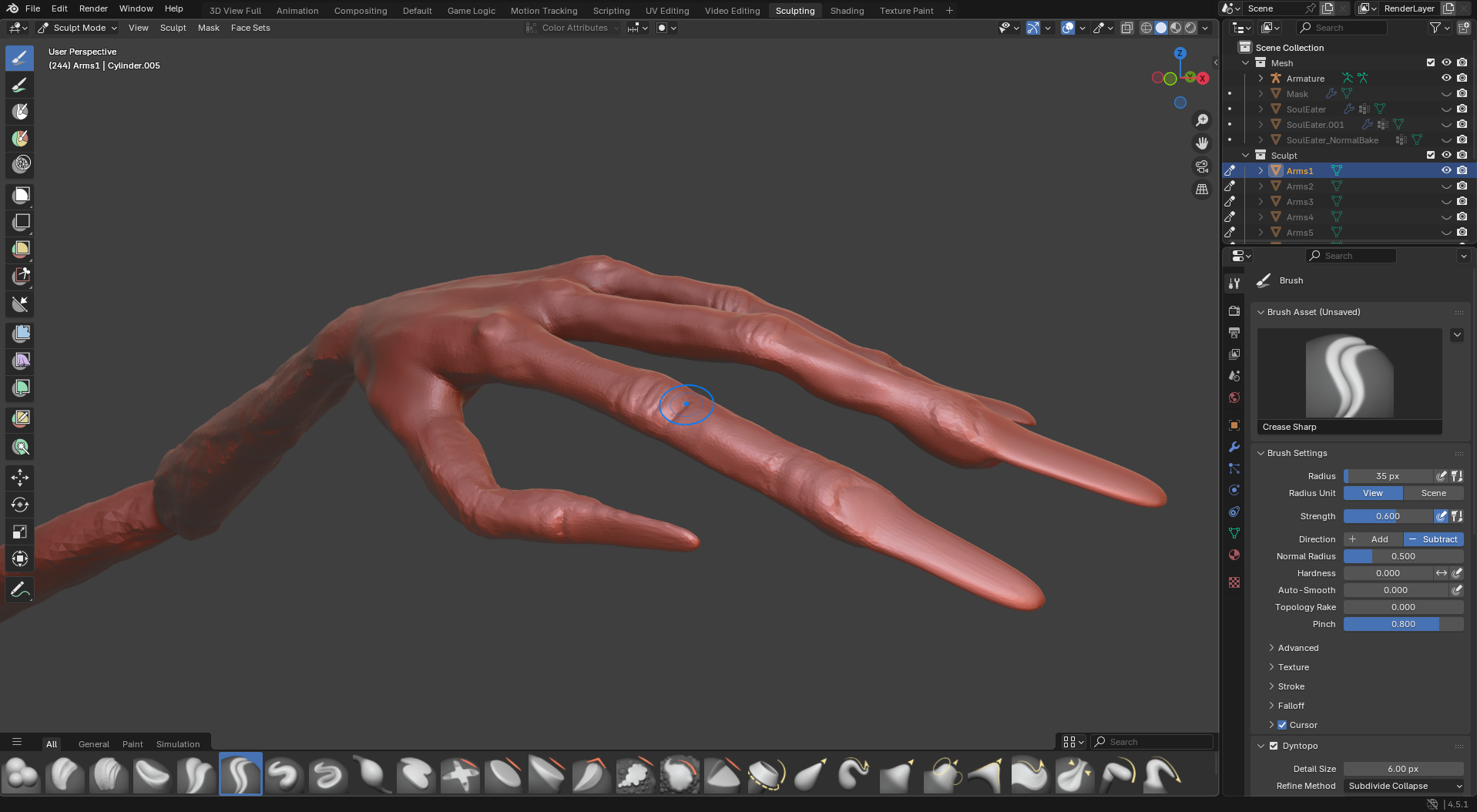This screenshot has width=1477, height=812.
Task: Open the Face Sets menu
Action: pos(250,28)
